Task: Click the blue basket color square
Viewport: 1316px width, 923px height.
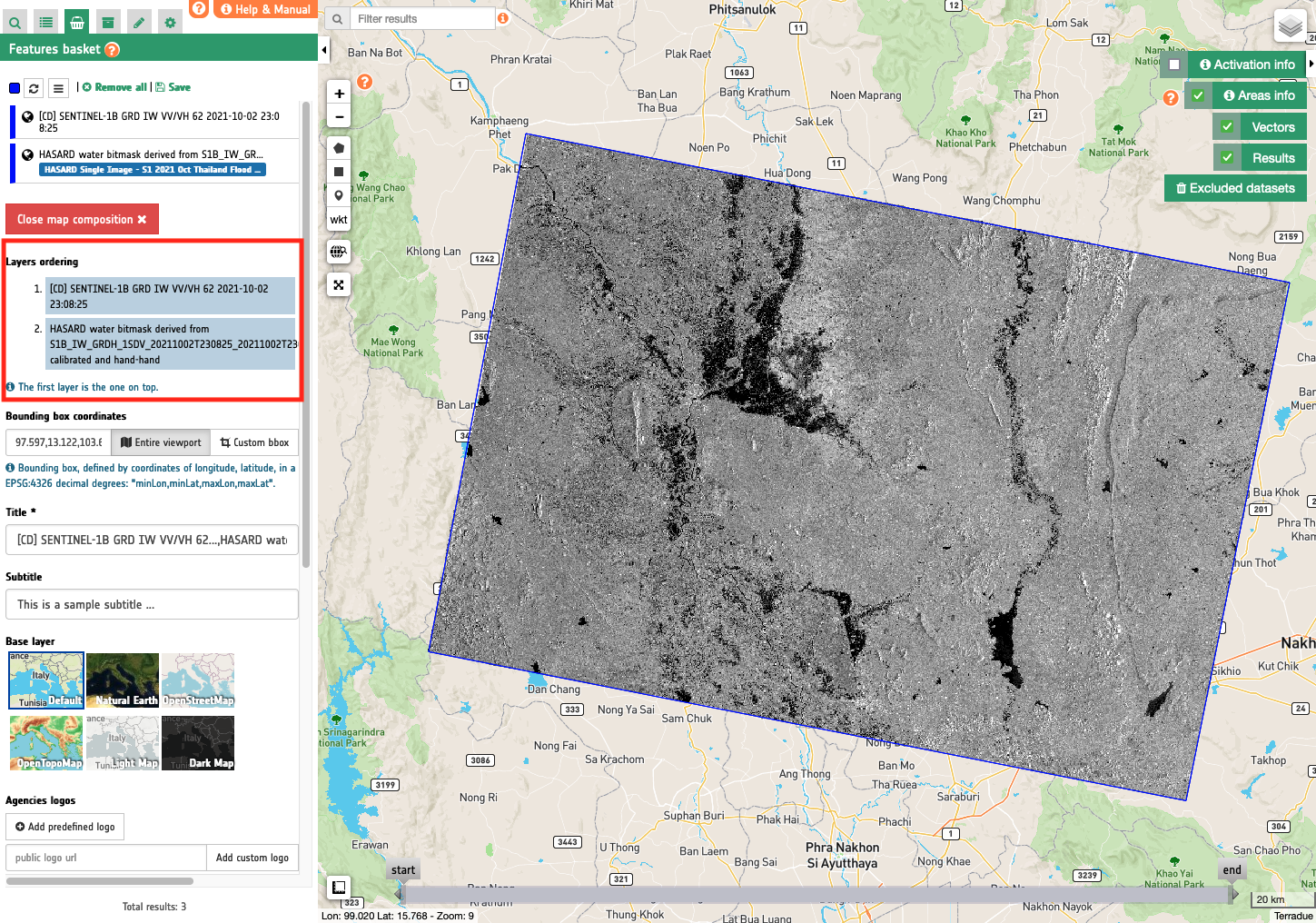Action: (x=15, y=88)
